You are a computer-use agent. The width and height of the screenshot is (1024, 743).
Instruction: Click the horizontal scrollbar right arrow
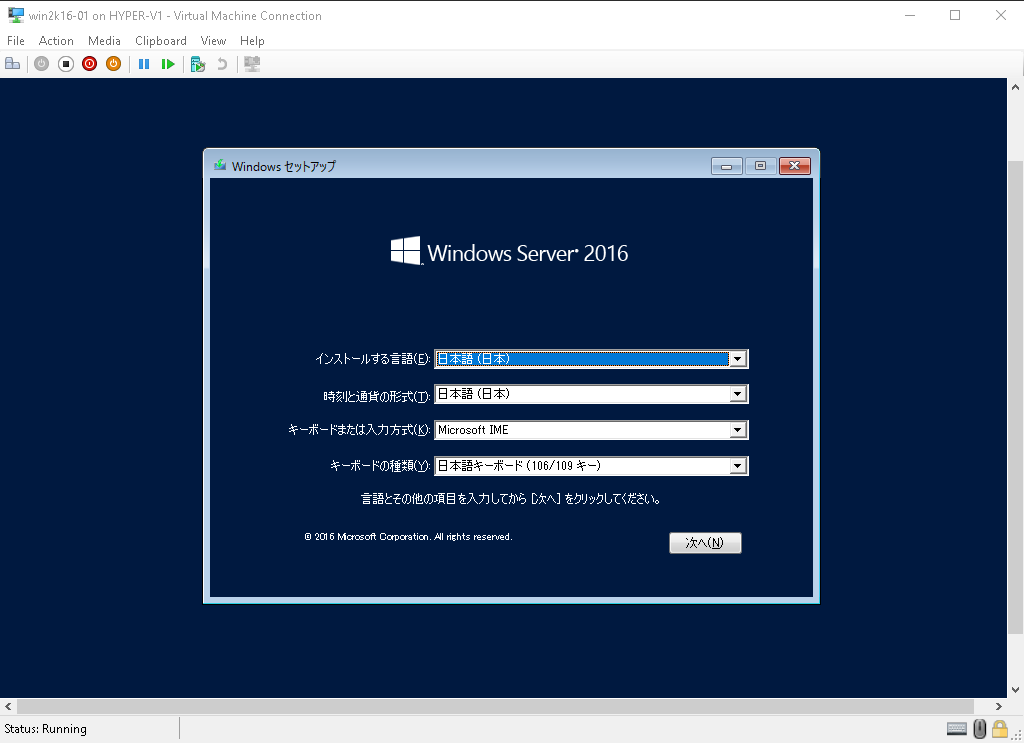coord(999,706)
